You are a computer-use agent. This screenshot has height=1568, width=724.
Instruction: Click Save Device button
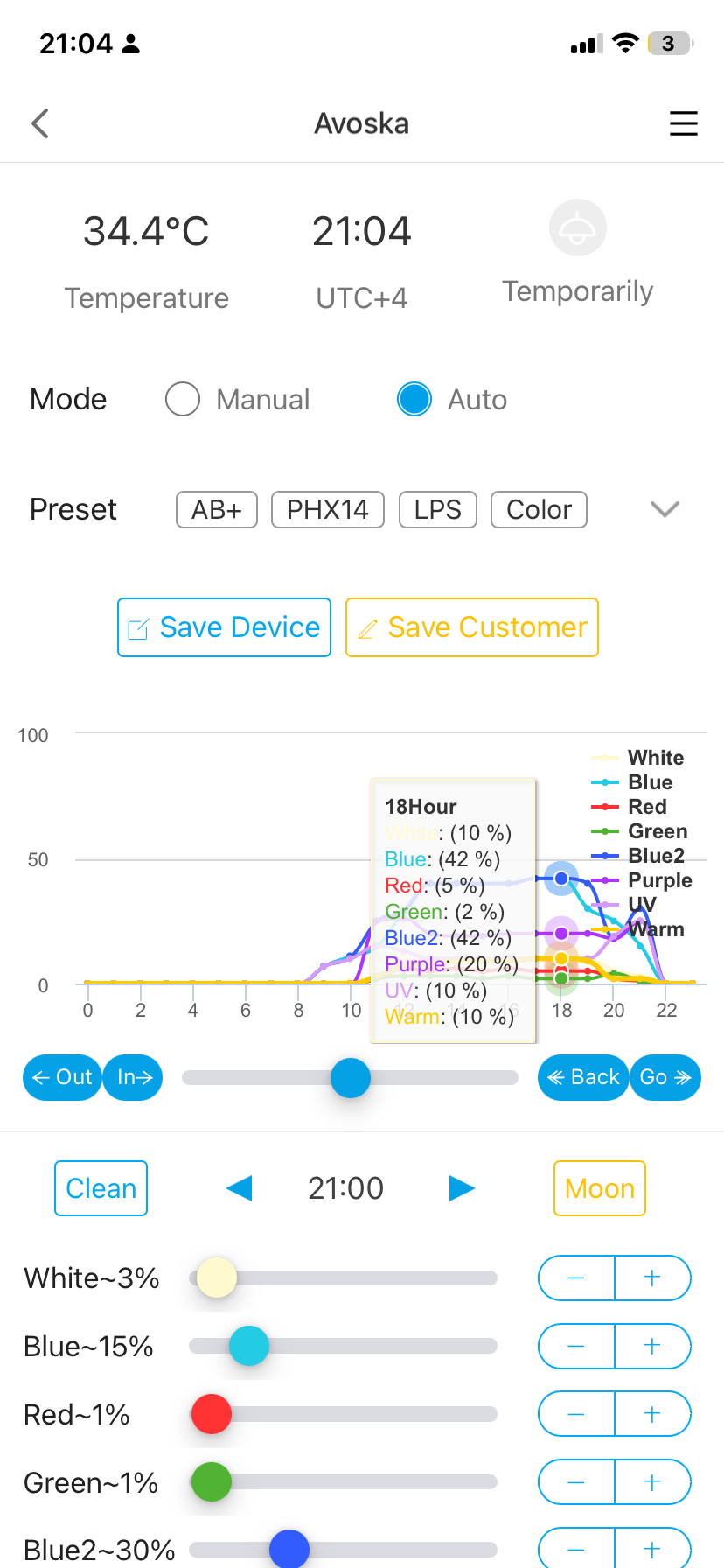225,627
